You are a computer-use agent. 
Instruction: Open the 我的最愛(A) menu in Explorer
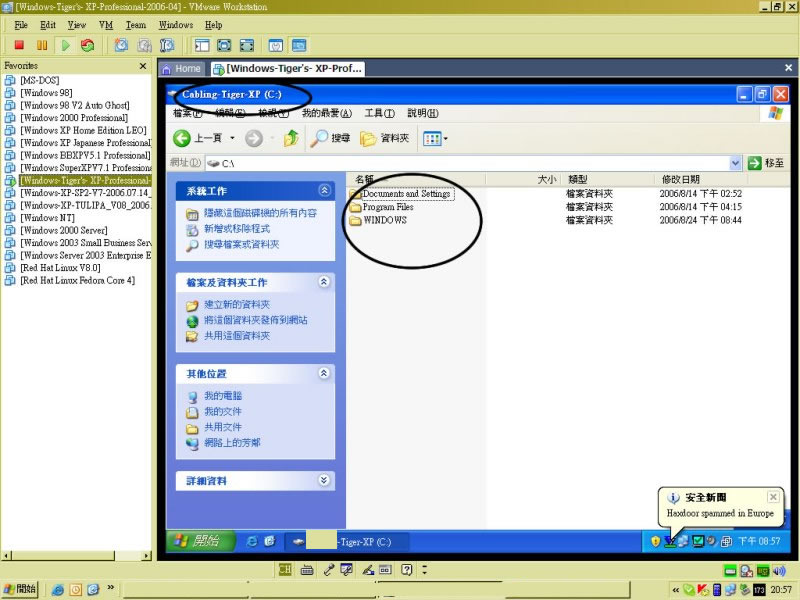[327, 113]
